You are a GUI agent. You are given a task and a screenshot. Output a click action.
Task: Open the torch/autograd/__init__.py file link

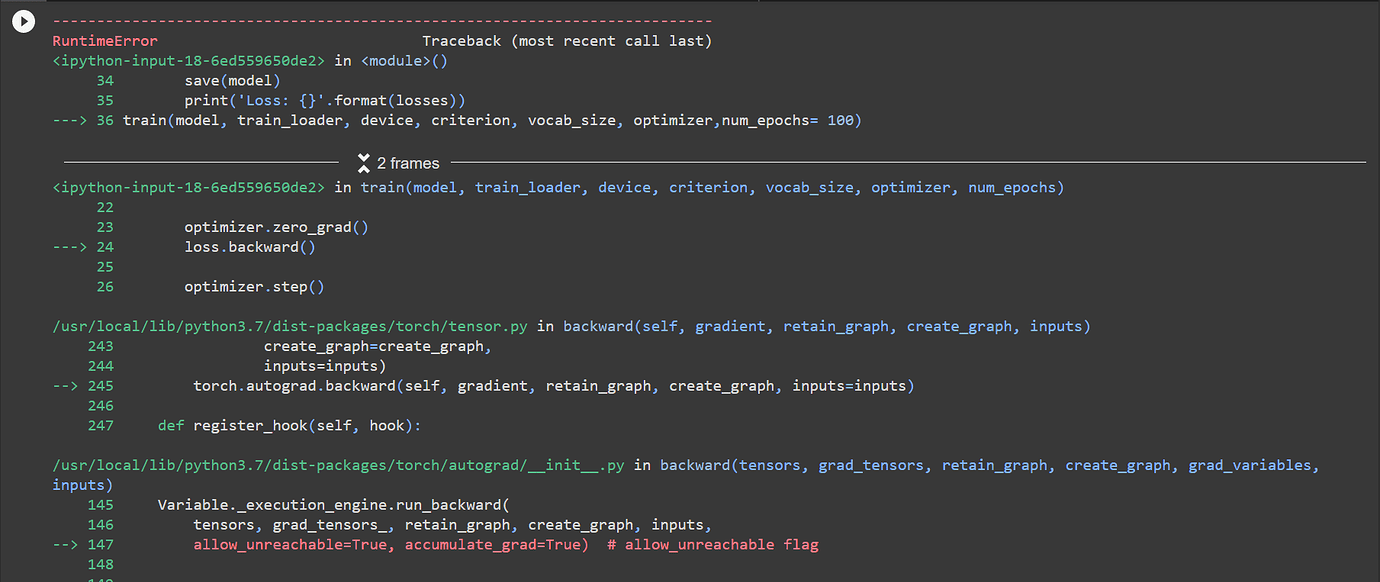(334, 465)
